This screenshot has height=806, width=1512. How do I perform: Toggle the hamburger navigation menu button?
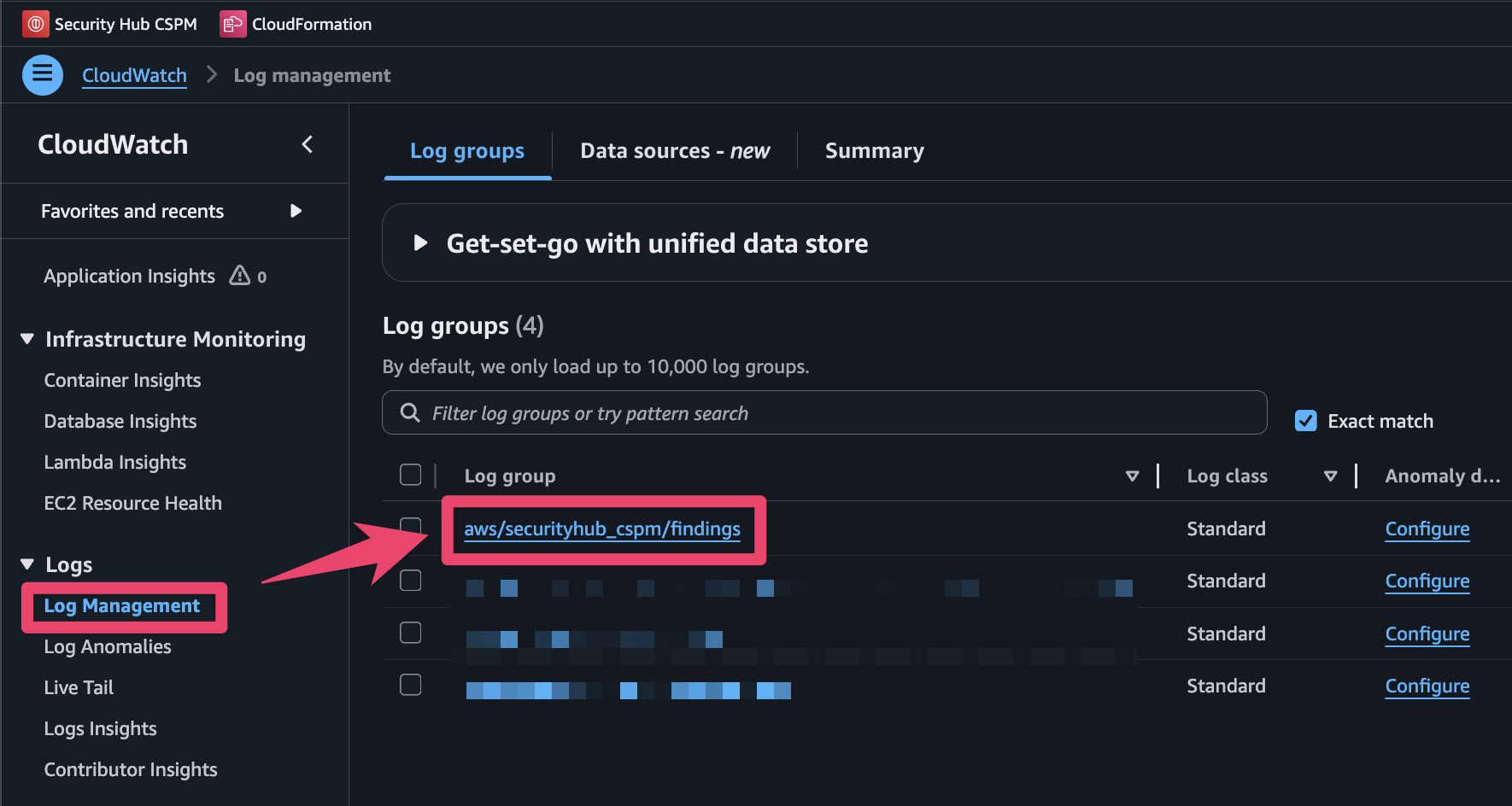tap(43, 75)
